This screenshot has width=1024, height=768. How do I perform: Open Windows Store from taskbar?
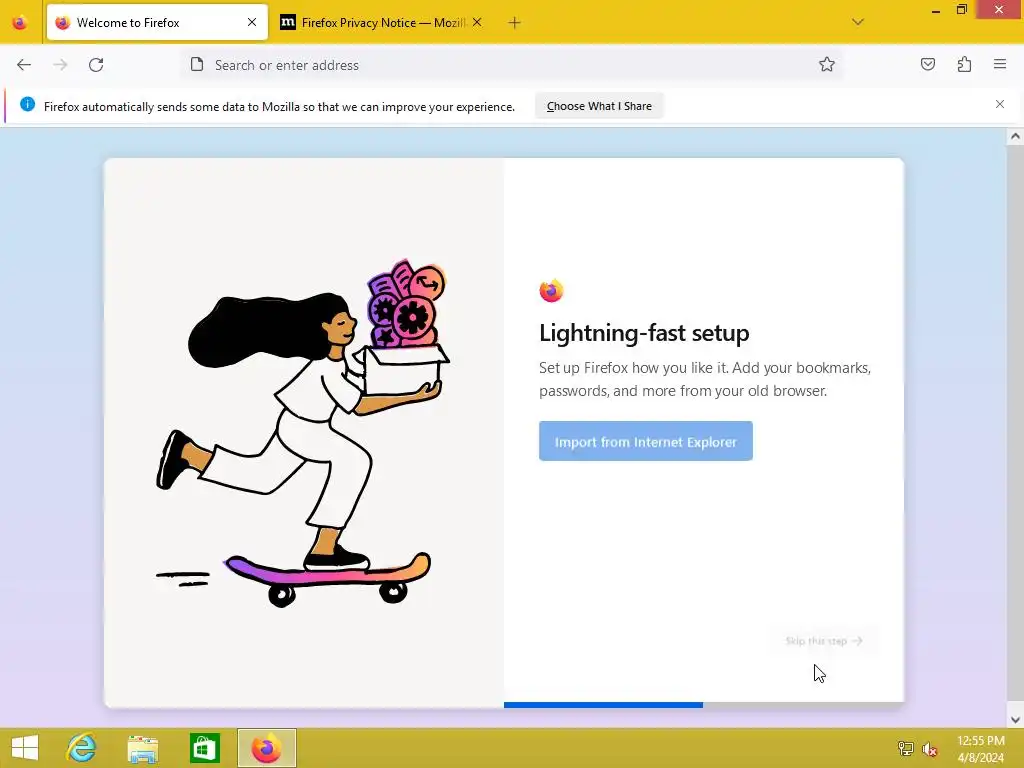click(204, 748)
